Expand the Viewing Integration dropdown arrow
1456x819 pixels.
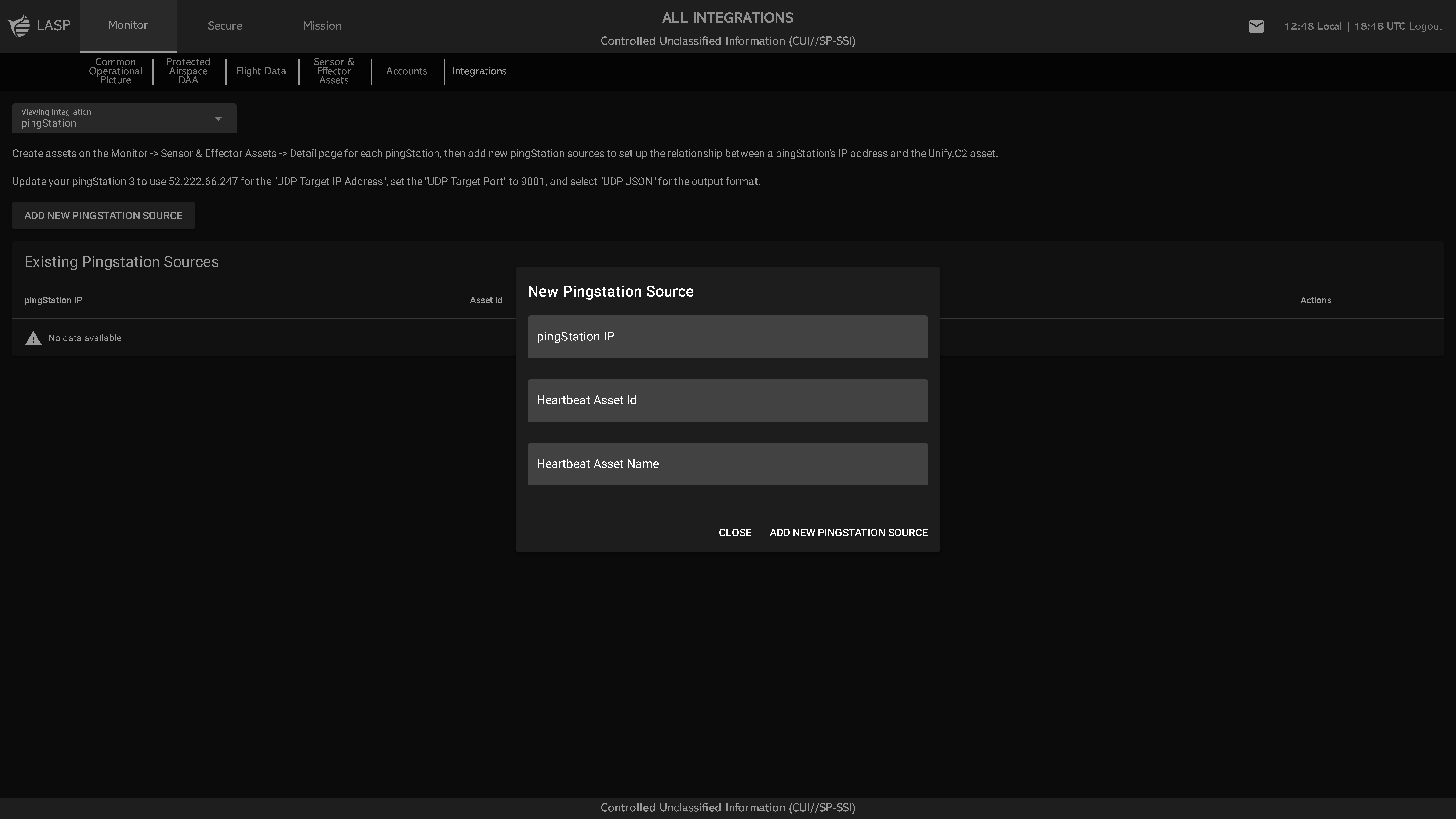tap(218, 119)
